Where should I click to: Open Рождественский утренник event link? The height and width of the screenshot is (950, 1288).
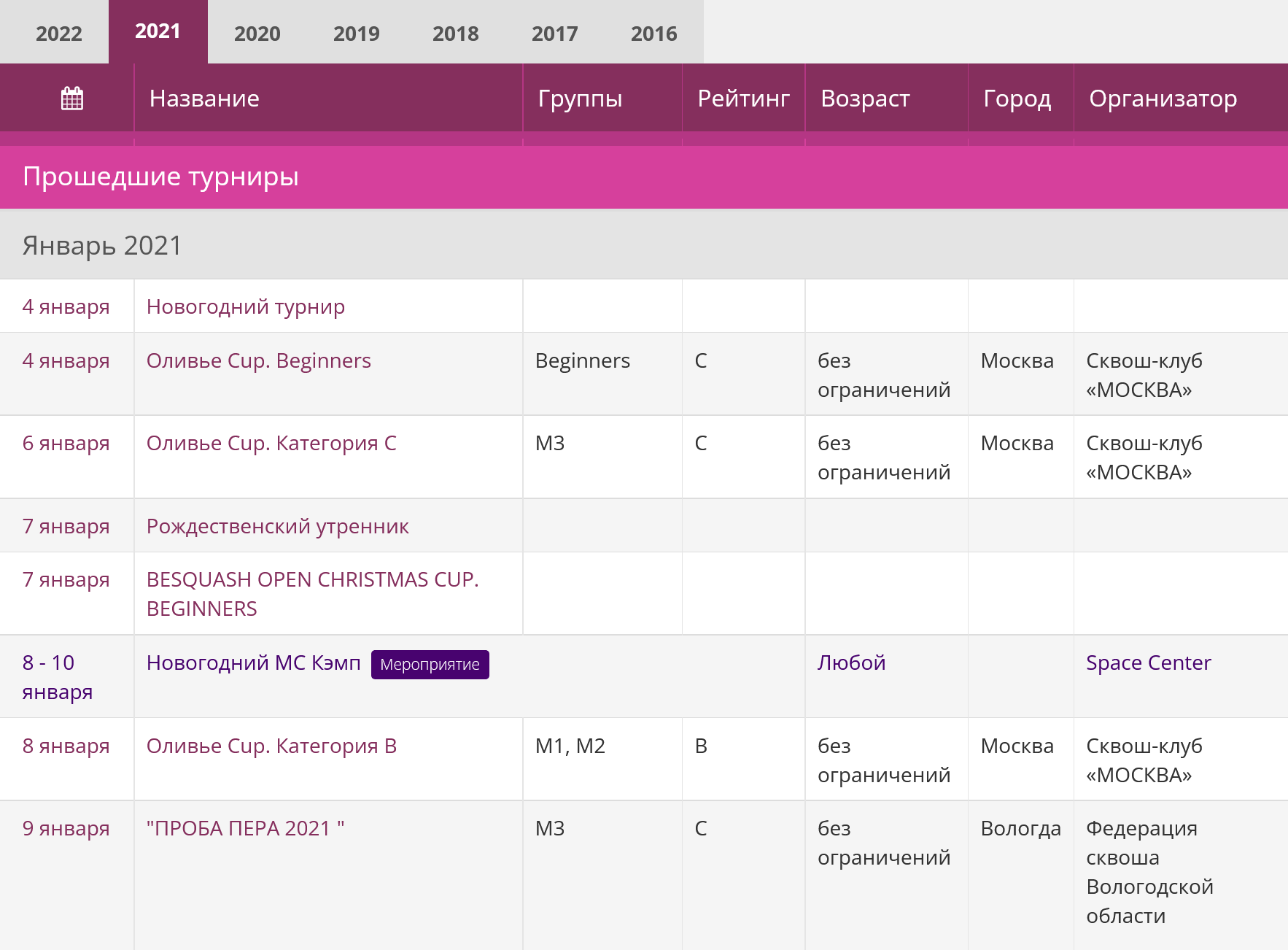[x=277, y=526]
